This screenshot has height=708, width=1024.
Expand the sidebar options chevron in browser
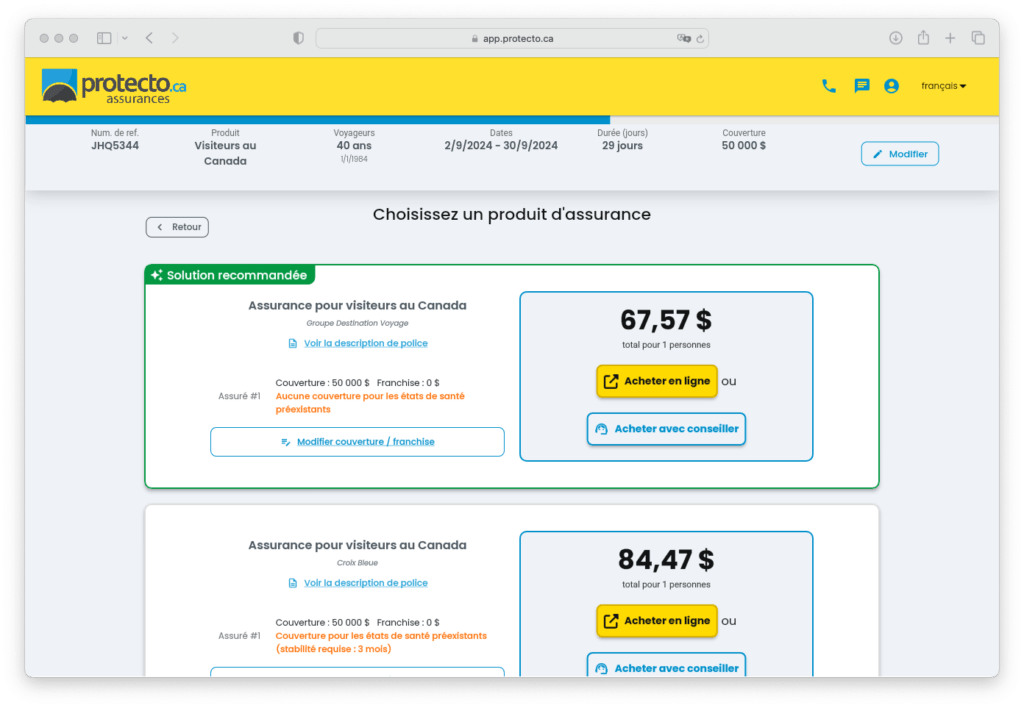[125, 38]
